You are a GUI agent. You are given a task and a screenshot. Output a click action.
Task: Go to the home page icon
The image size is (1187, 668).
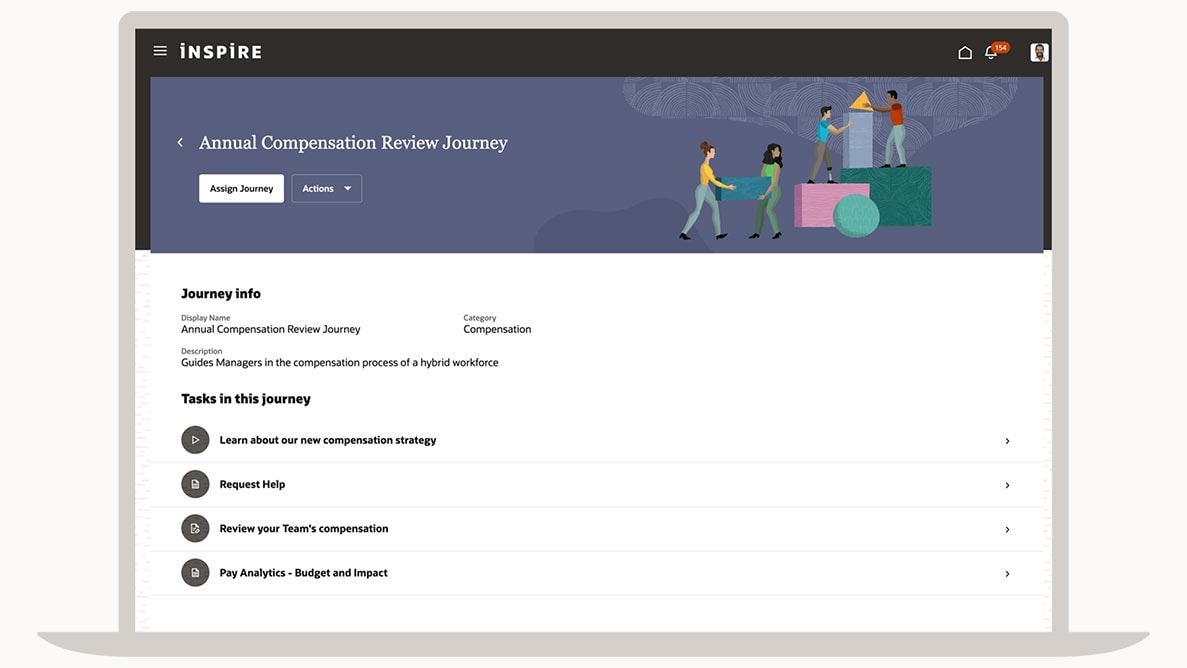click(965, 52)
